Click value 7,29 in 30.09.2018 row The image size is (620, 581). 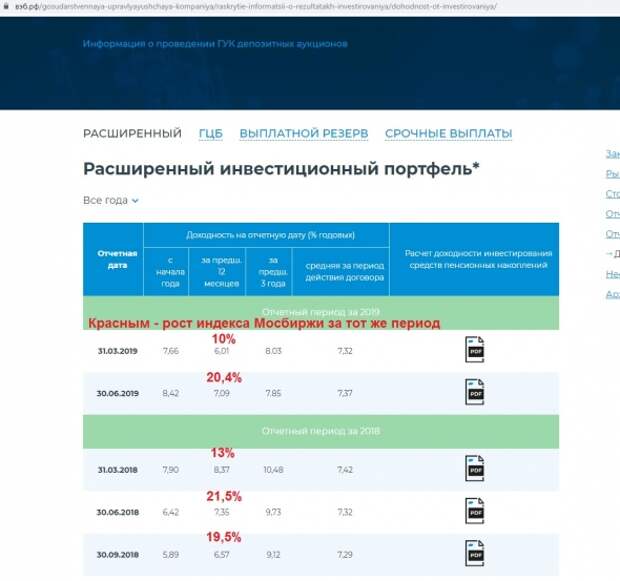[x=345, y=555]
